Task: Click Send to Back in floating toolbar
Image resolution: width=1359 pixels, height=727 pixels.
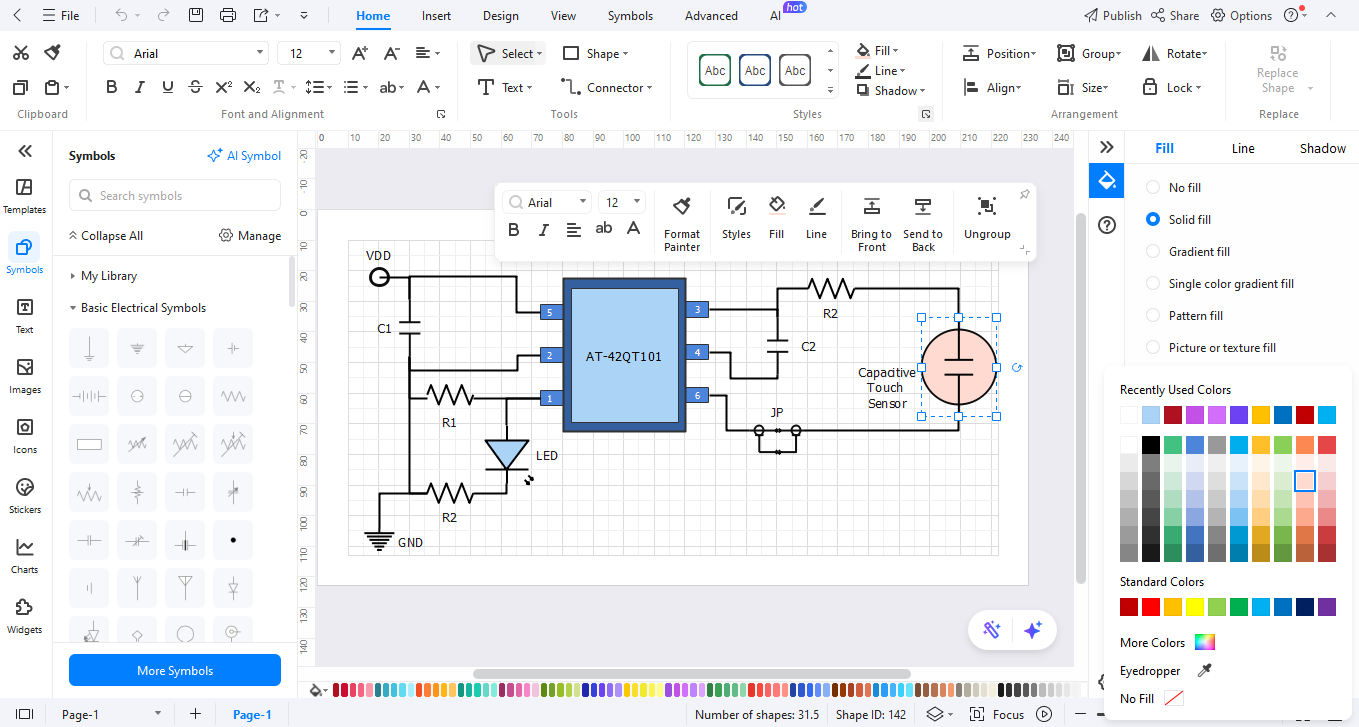Action: click(x=923, y=223)
